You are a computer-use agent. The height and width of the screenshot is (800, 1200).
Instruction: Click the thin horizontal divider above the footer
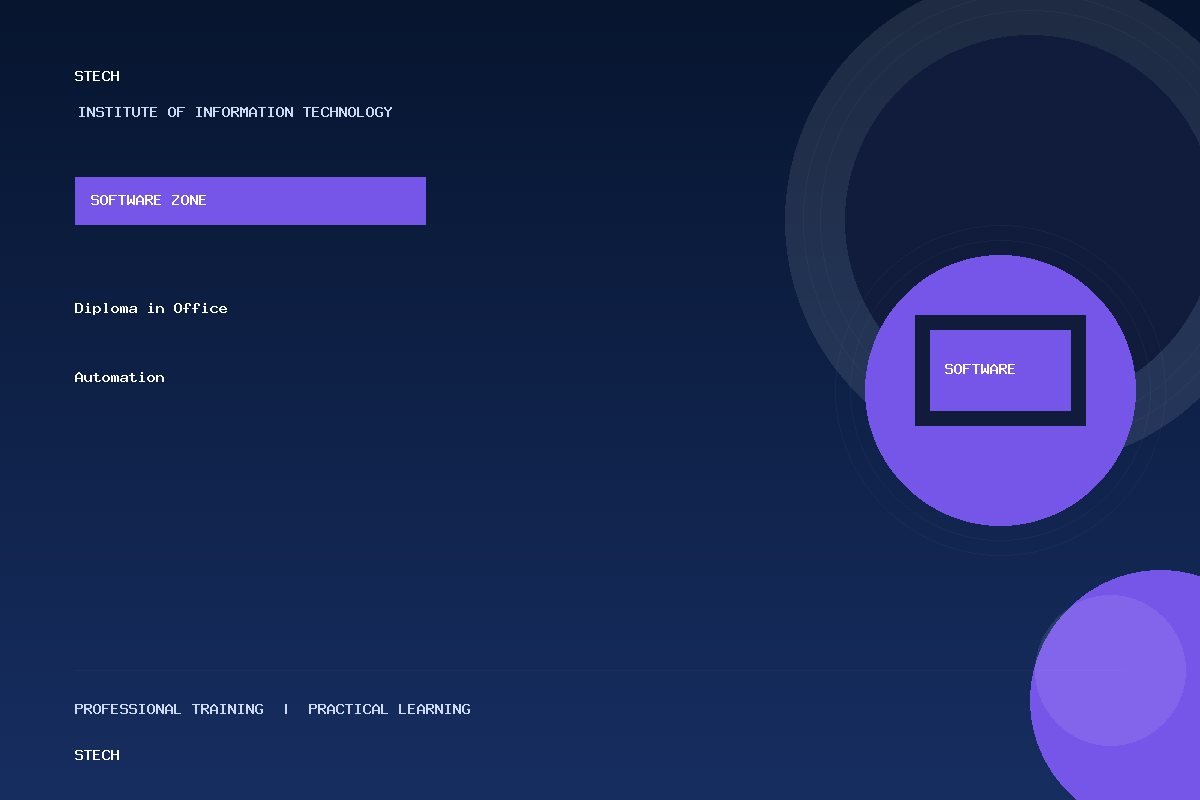pyautogui.click(x=552, y=669)
